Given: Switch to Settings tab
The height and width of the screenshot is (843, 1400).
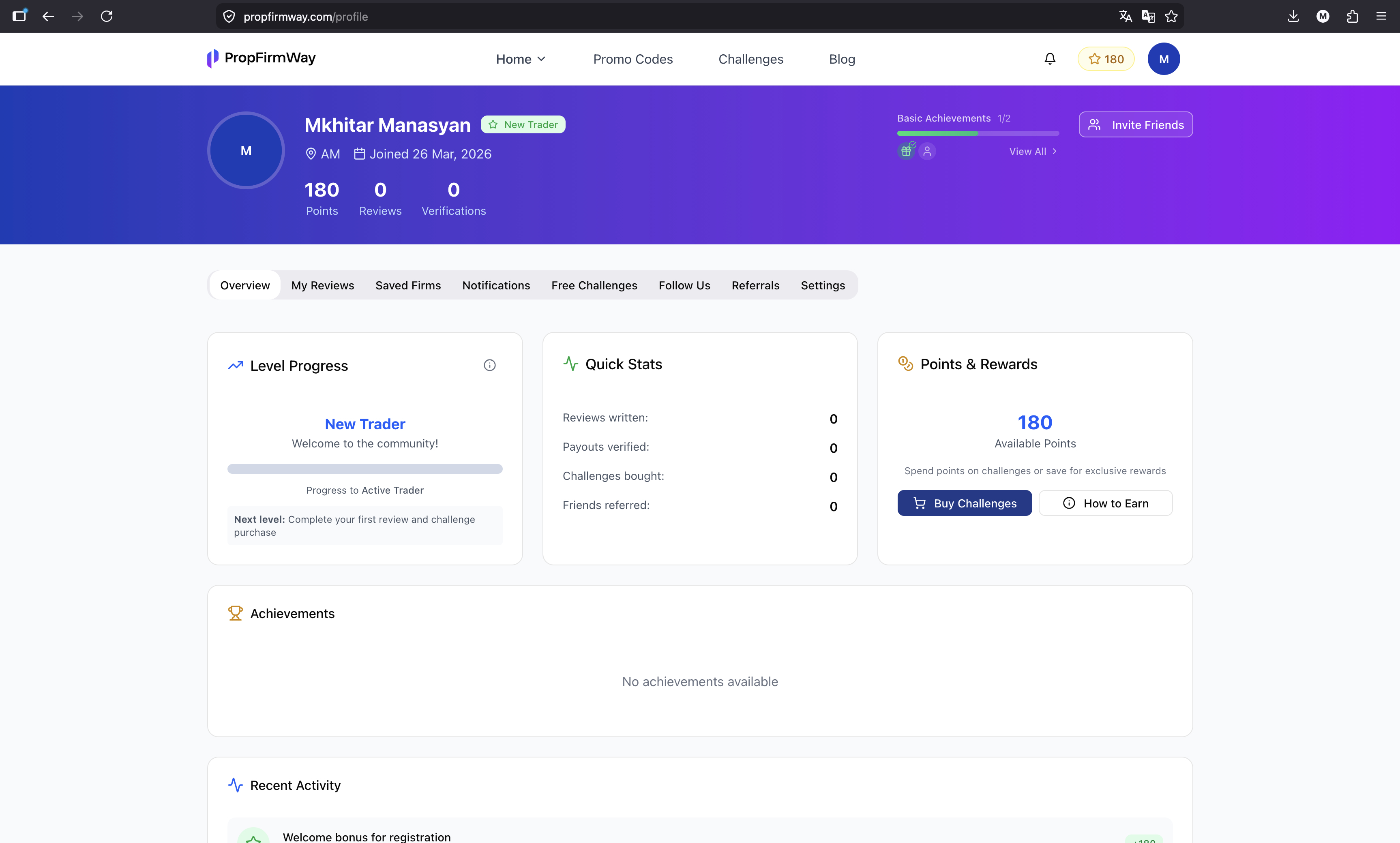Looking at the screenshot, I should [823, 285].
